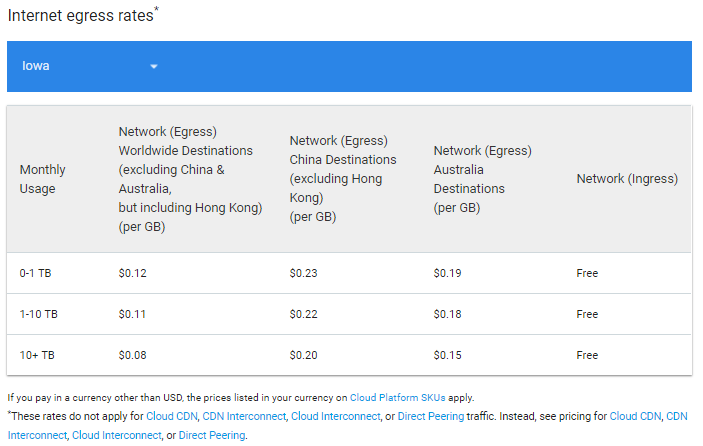Viewport: 703px width, 446px height.
Task: Select the 1-10 TB usage row
Action: (349, 314)
